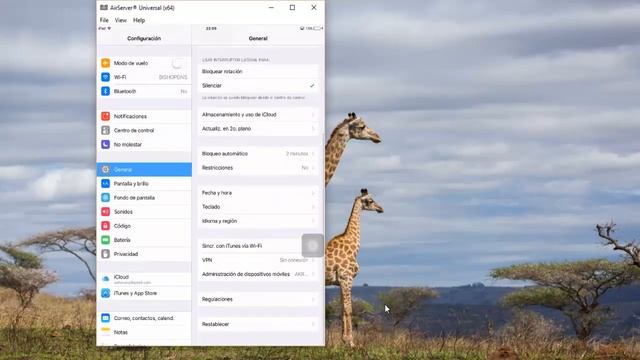Open Almacenamiento y uso de iCloud
This screenshot has width=640, height=360.
coord(258,115)
